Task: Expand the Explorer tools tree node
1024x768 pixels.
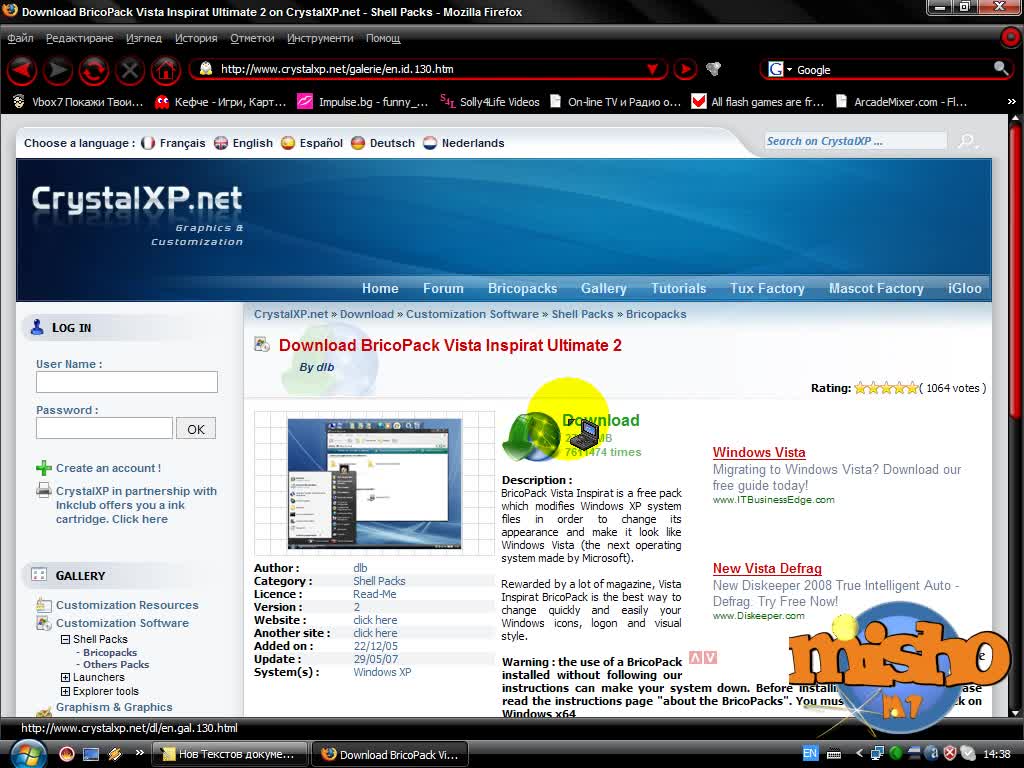Action: (x=65, y=692)
